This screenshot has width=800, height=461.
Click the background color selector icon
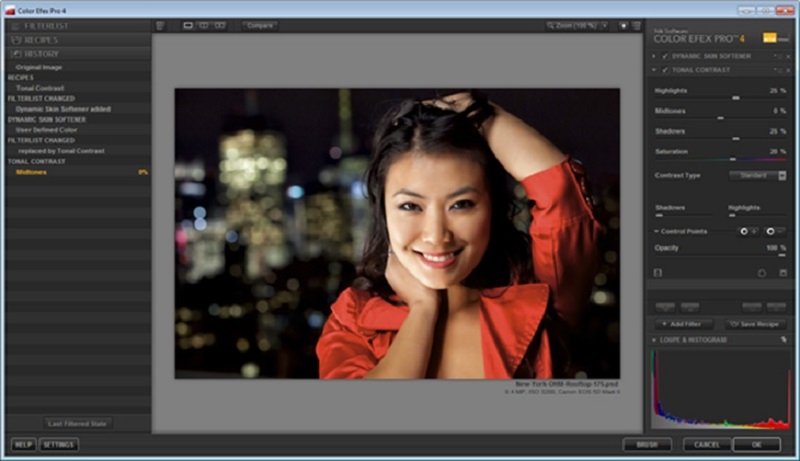(623, 25)
